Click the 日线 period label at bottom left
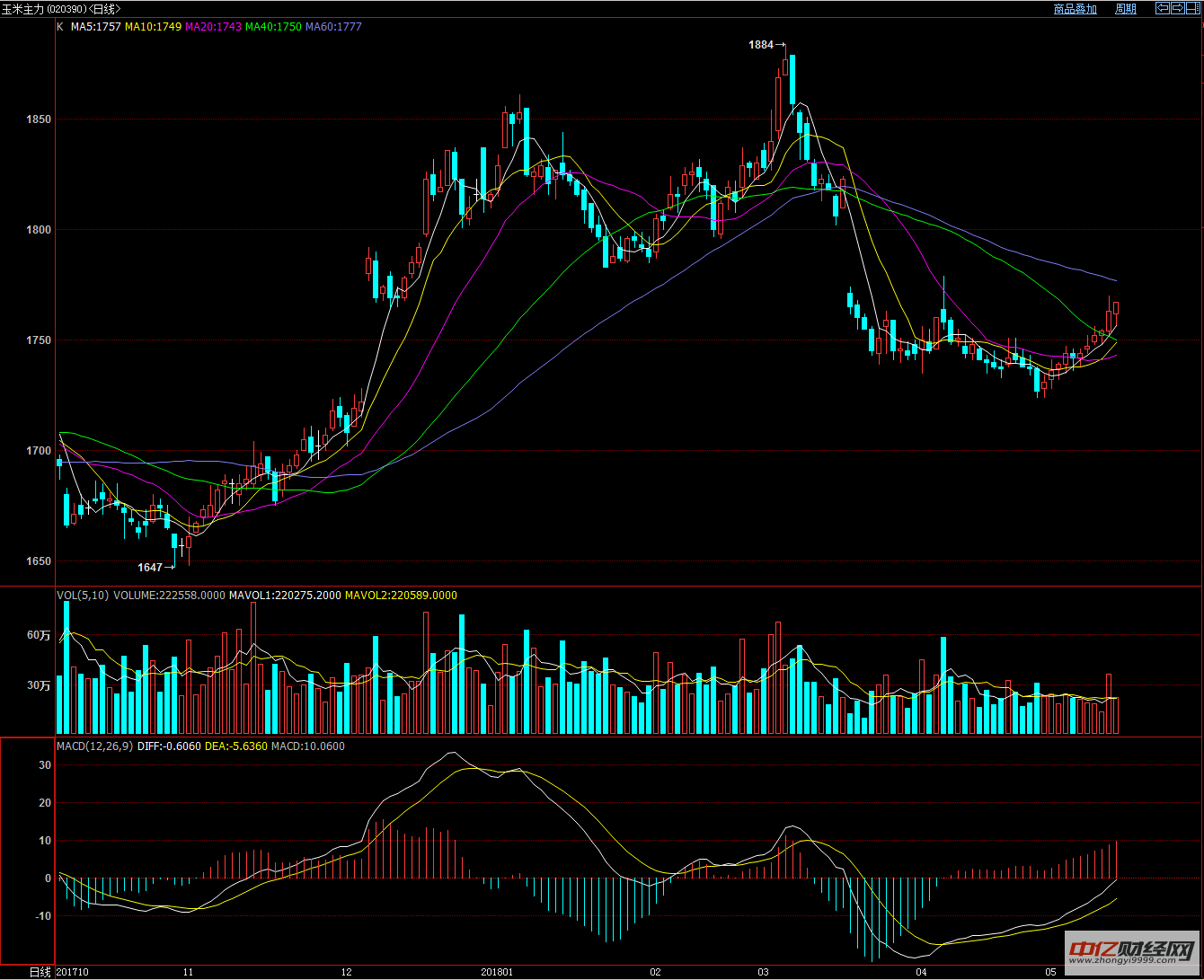 click(40, 972)
